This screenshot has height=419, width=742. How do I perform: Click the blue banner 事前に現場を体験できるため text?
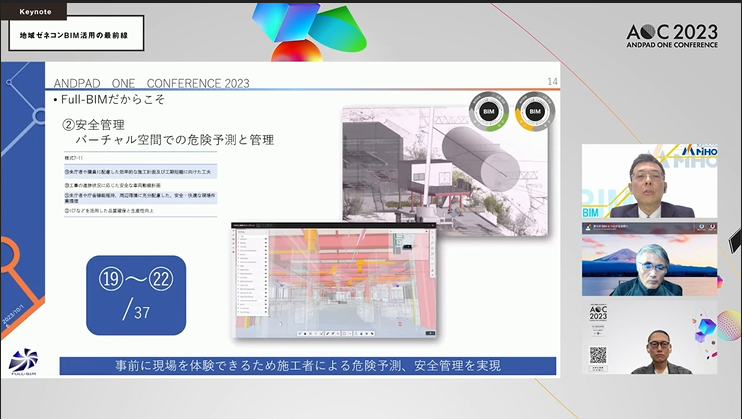(x=308, y=366)
